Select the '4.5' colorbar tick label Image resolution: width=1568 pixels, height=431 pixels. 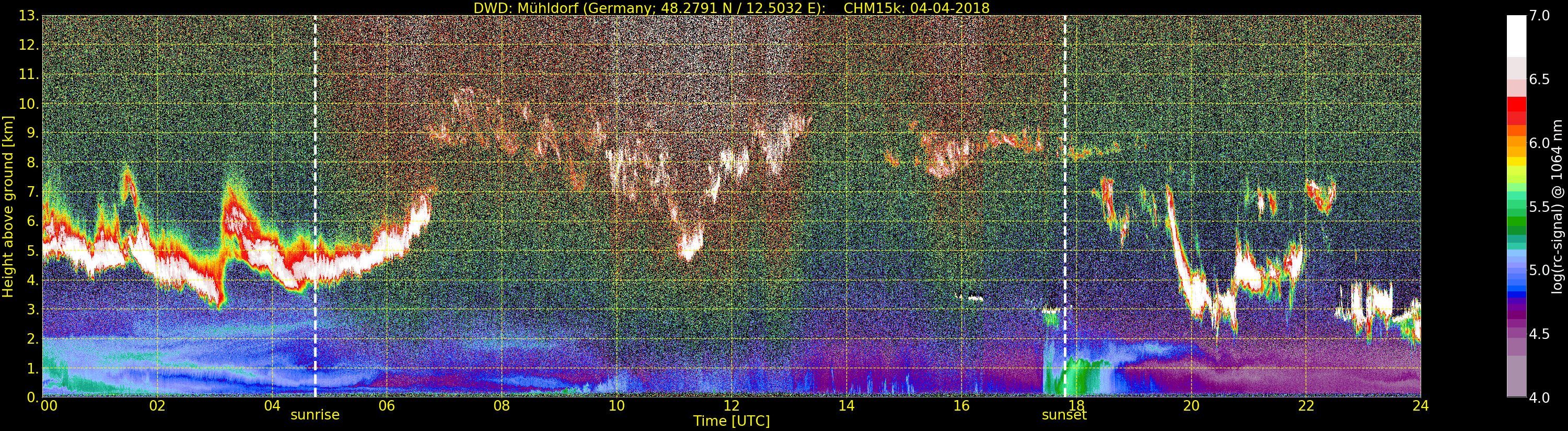tap(1539, 334)
